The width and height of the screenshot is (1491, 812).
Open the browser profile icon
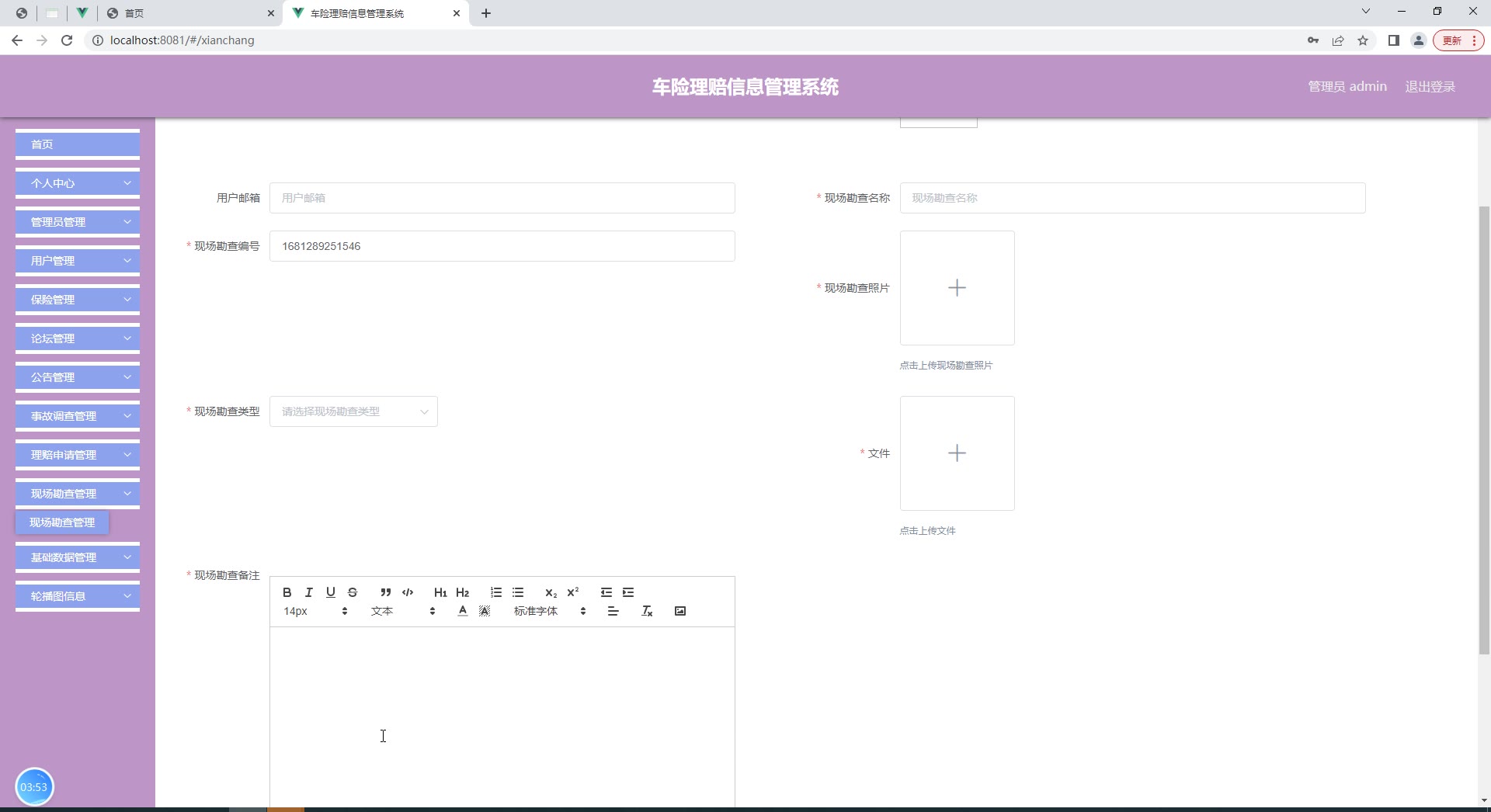click(x=1419, y=40)
